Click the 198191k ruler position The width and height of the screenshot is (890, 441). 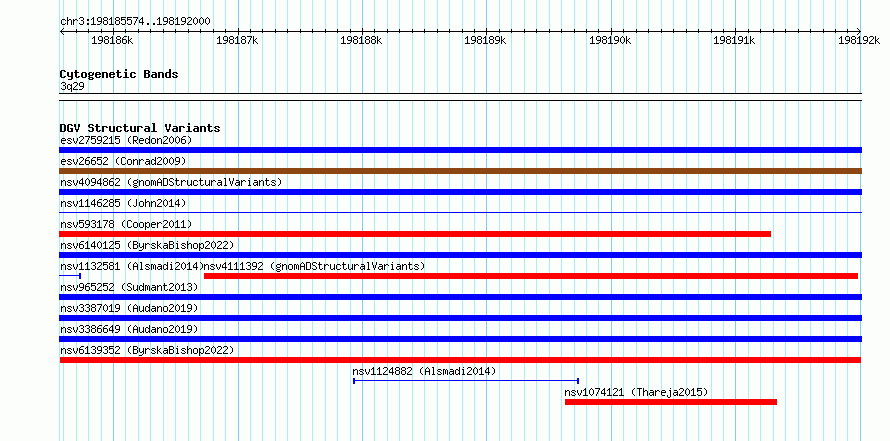(735, 40)
